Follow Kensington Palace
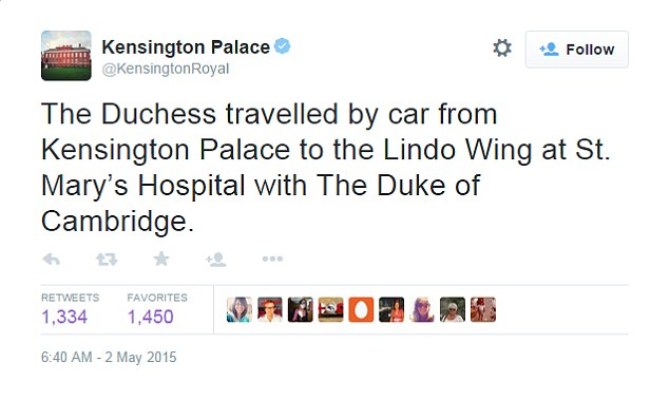 pos(577,49)
